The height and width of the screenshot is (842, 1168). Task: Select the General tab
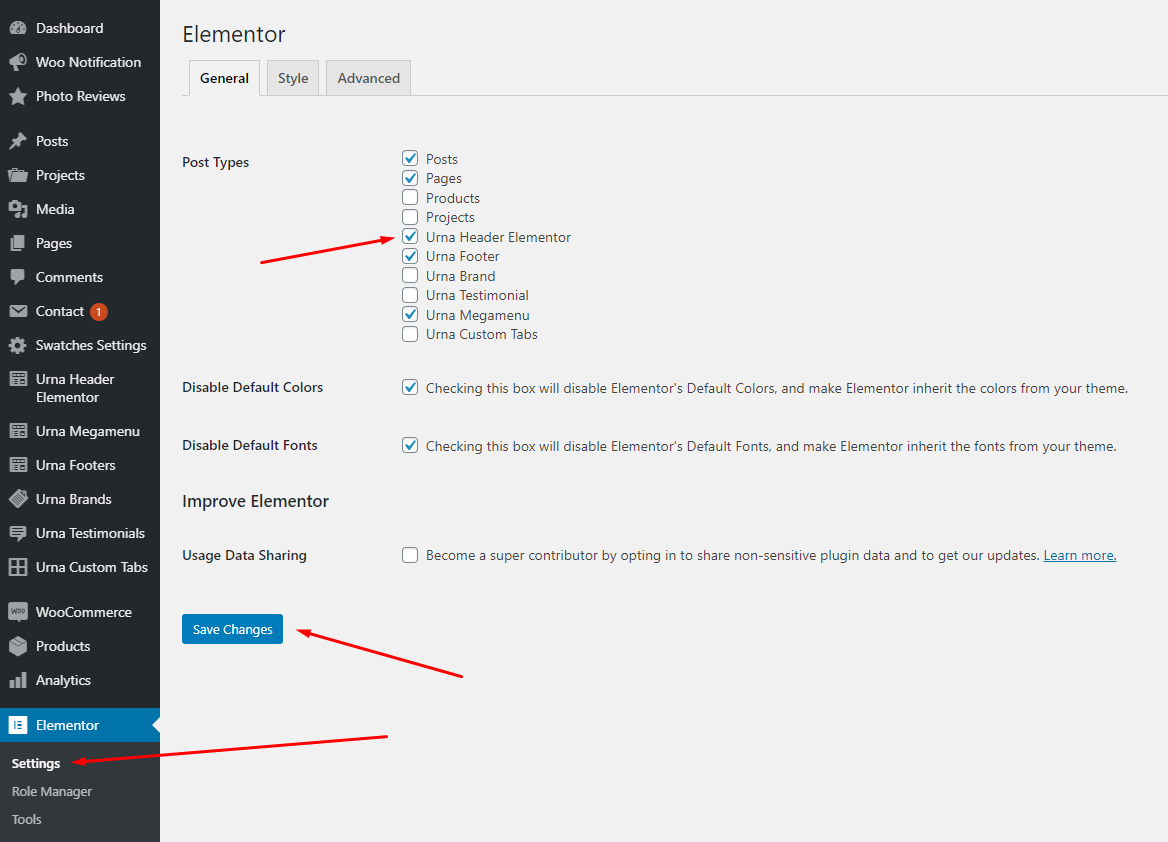point(224,78)
